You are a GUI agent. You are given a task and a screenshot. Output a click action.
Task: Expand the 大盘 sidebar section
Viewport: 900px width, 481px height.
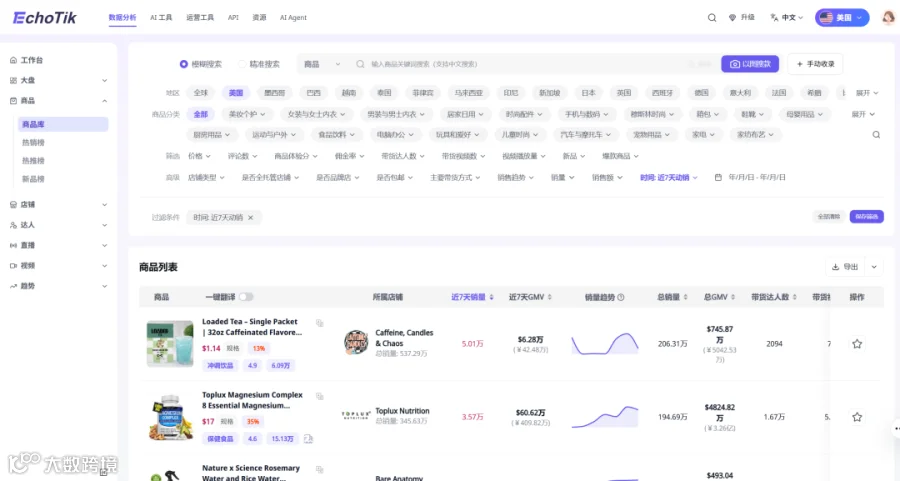(59, 80)
